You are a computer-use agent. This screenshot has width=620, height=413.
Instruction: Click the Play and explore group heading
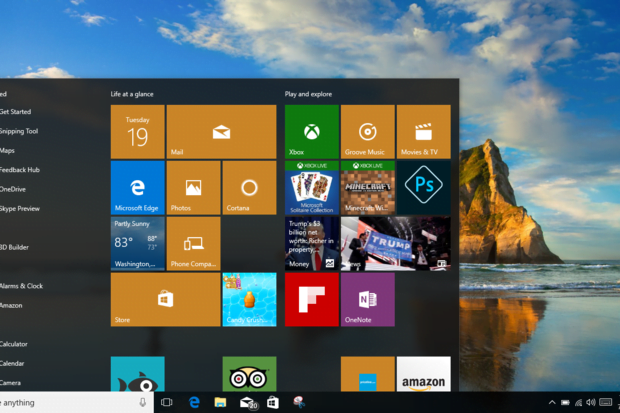tap(308, 94)
